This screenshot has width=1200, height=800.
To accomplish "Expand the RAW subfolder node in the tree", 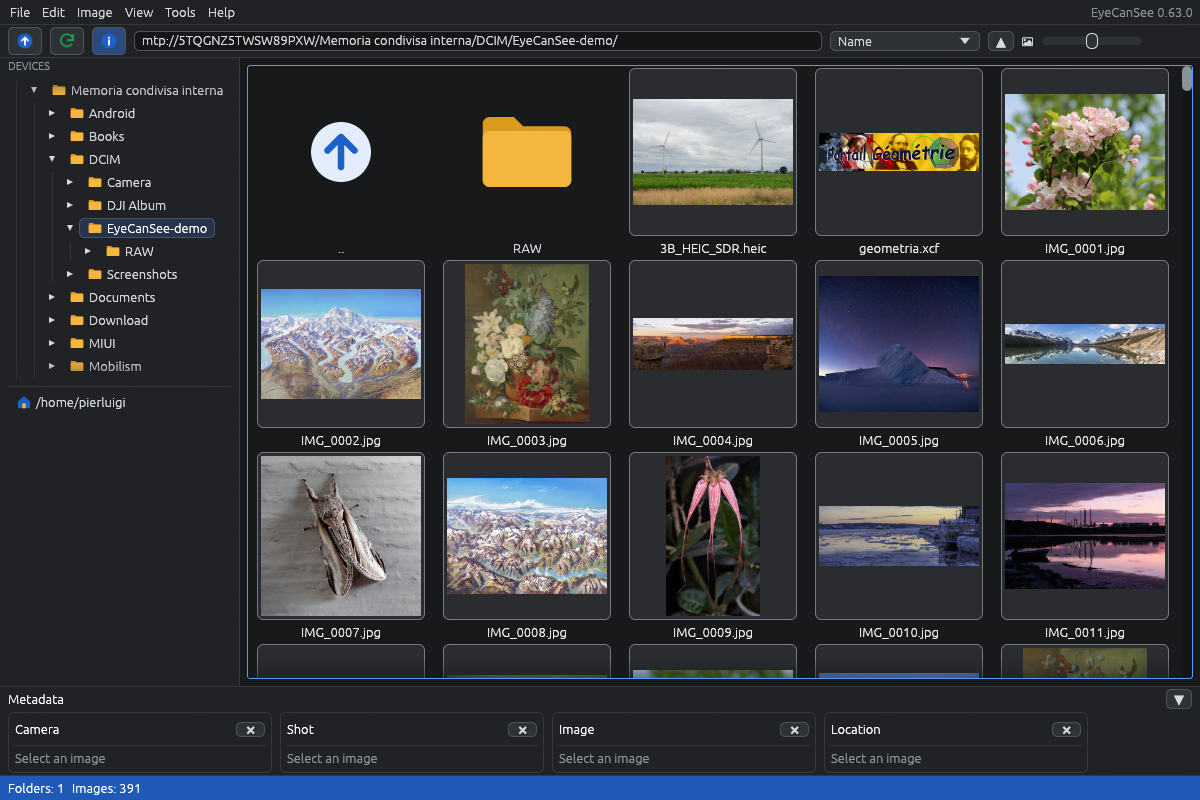I will (88, 251).
